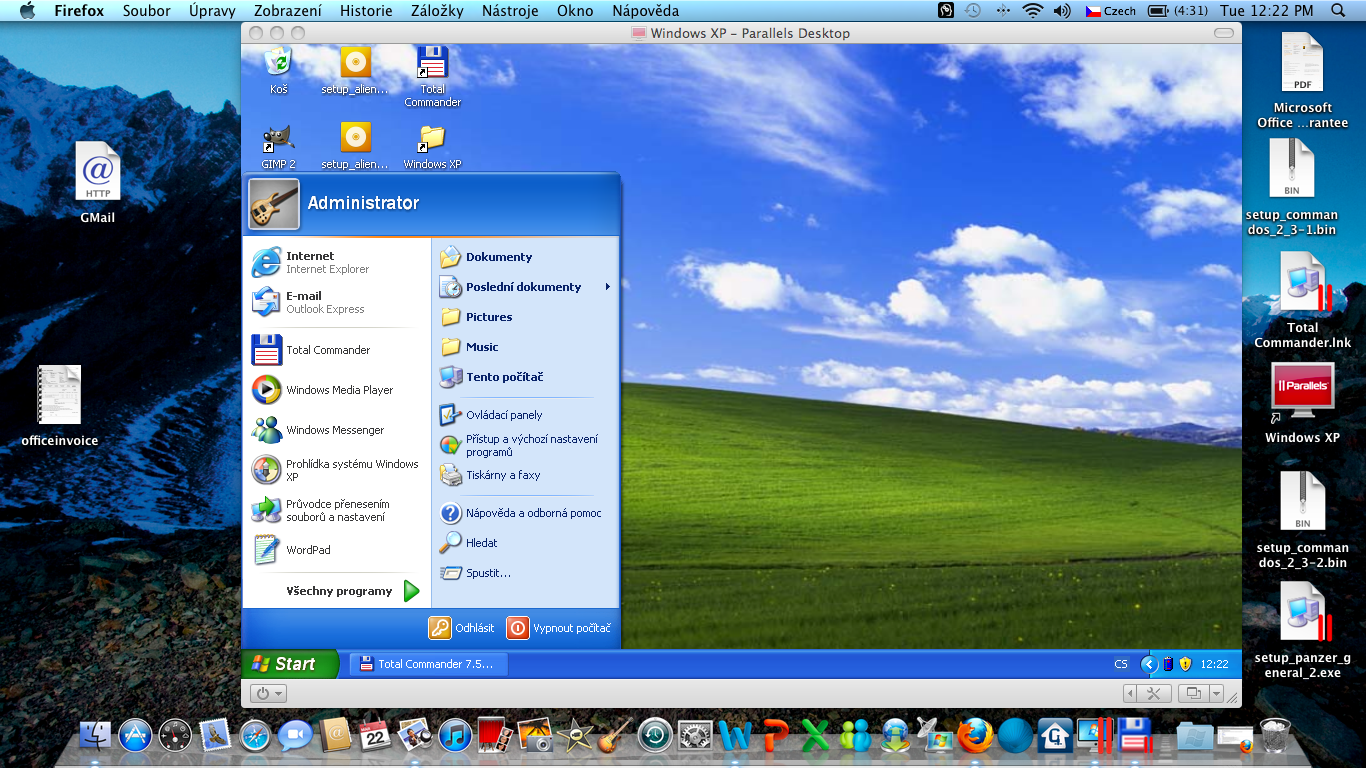Open the Apple menu
1366x768 pixels.
tap(27, 11)
